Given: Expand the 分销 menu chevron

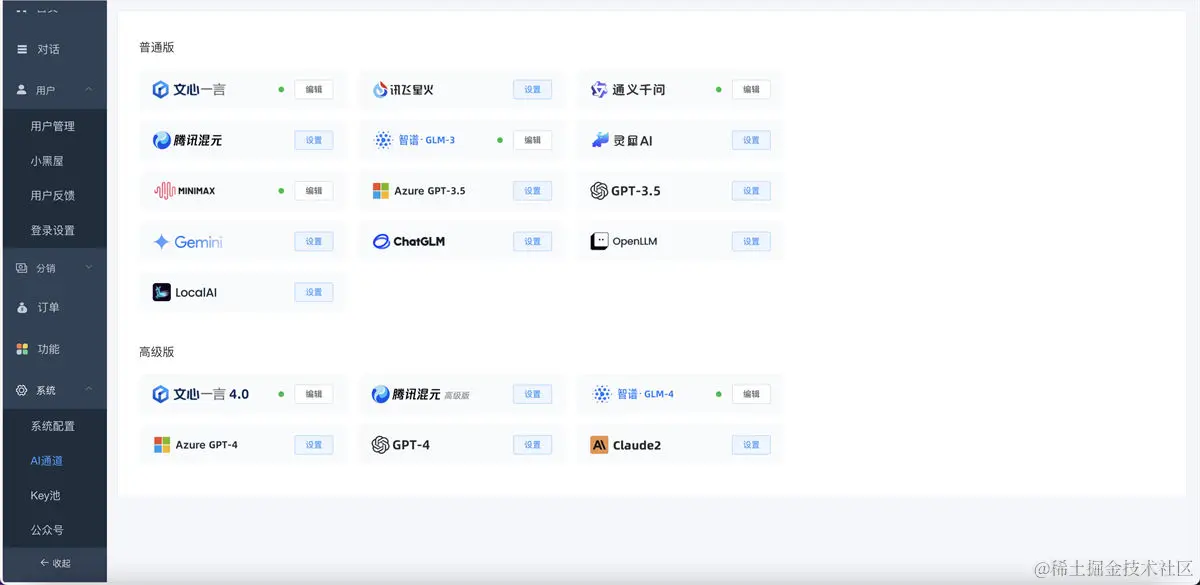Looking at the screenshot, I should [88, 267].
